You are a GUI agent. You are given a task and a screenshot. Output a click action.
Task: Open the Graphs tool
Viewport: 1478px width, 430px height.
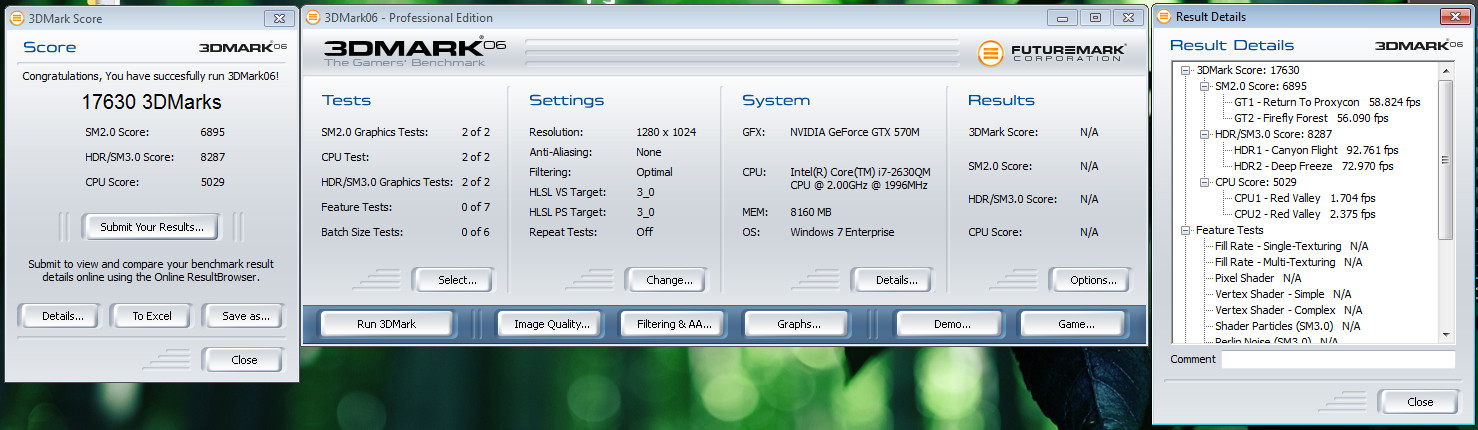[798, 324]
